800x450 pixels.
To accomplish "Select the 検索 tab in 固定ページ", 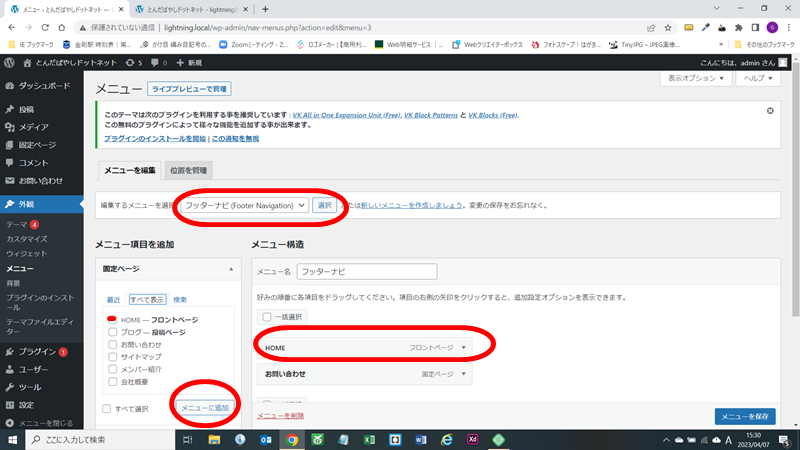I will (x=180, y=299).
